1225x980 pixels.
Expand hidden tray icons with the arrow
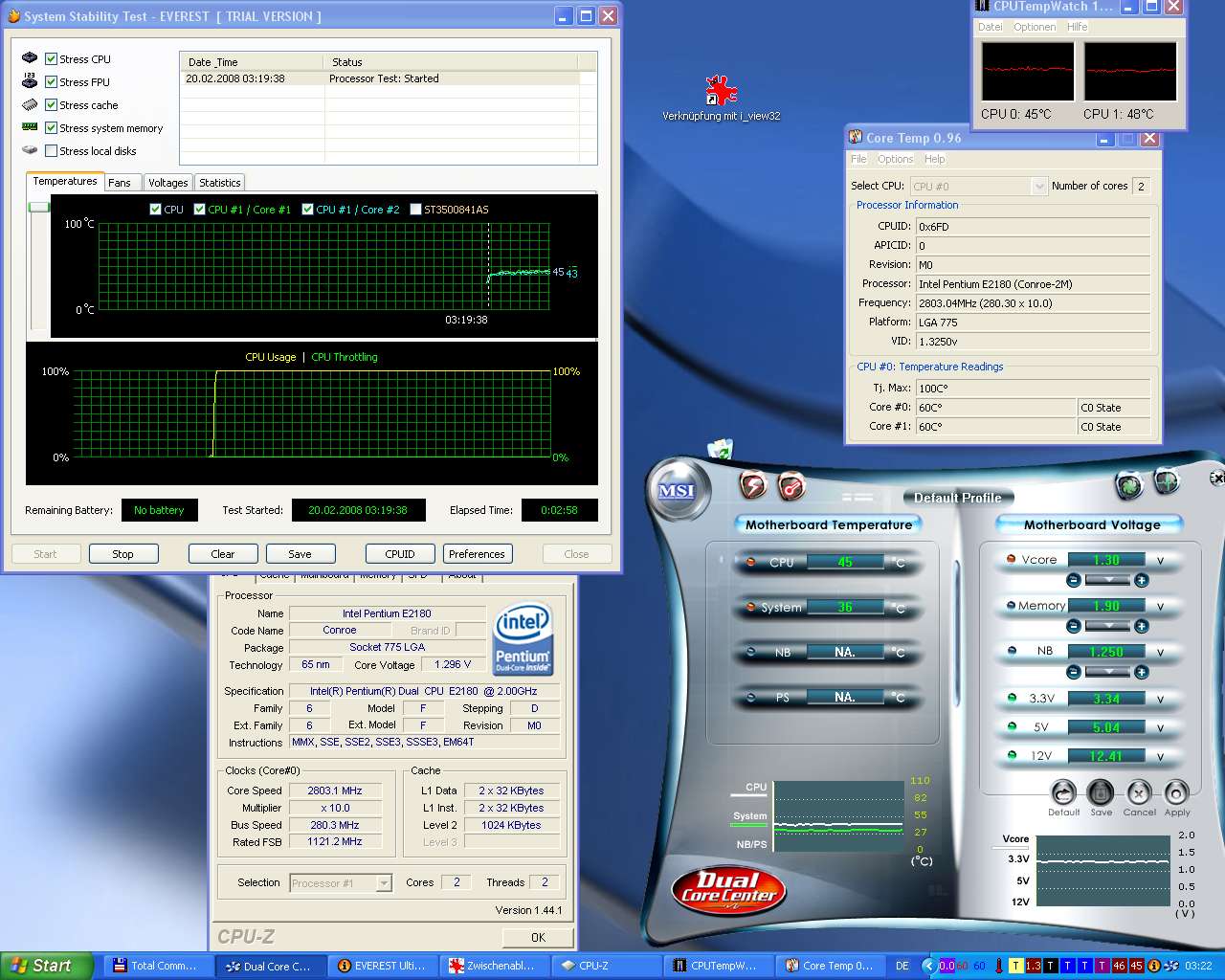pos(931,967)
